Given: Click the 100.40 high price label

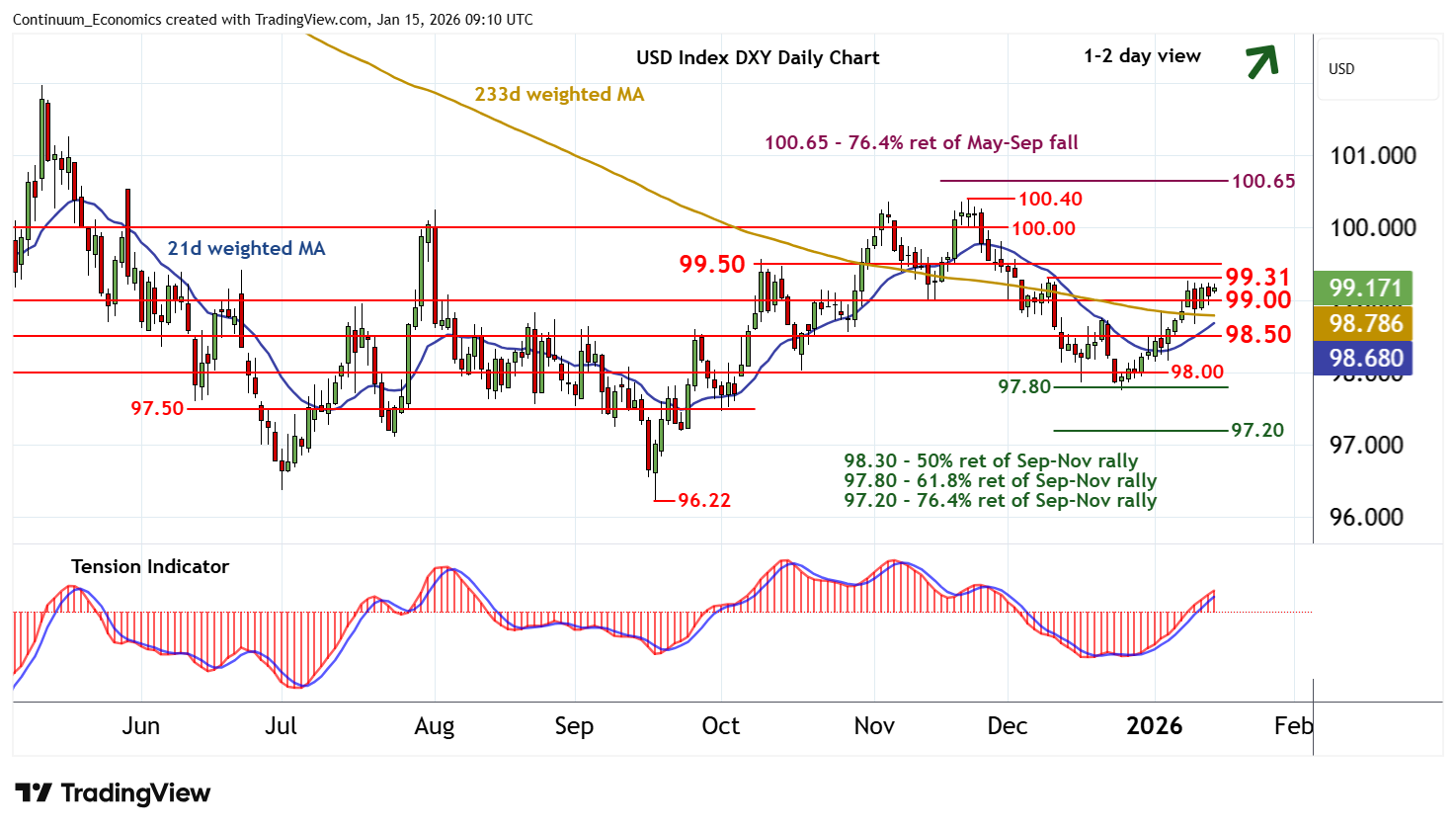Looking at the screenshot, I should (1050, 199).
